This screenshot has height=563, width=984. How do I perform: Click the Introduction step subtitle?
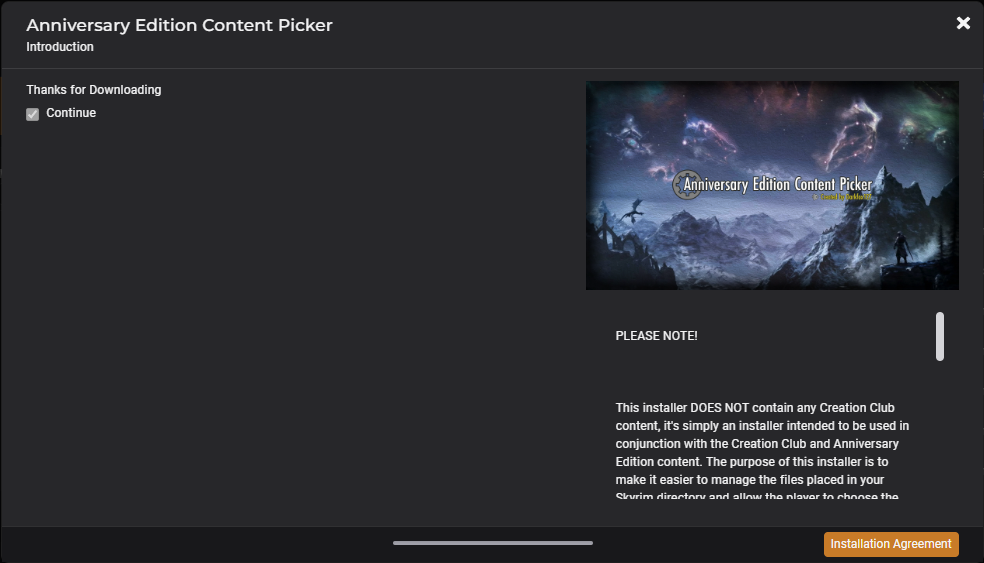pos(60,47)
